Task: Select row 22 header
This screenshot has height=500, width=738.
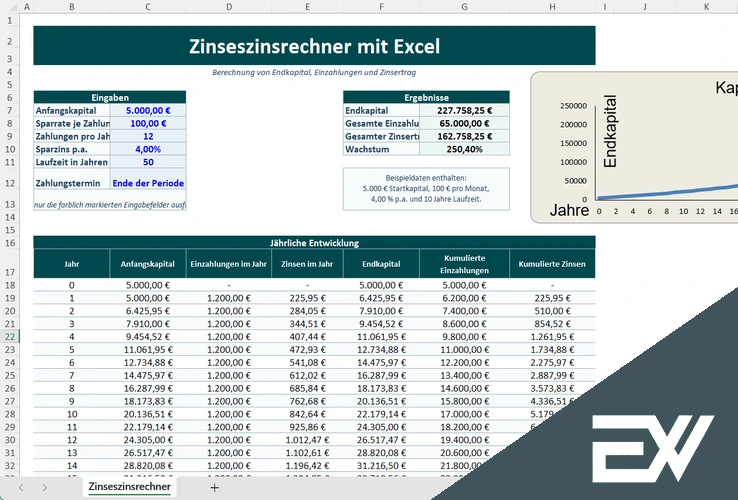Action: click(11, 337)
